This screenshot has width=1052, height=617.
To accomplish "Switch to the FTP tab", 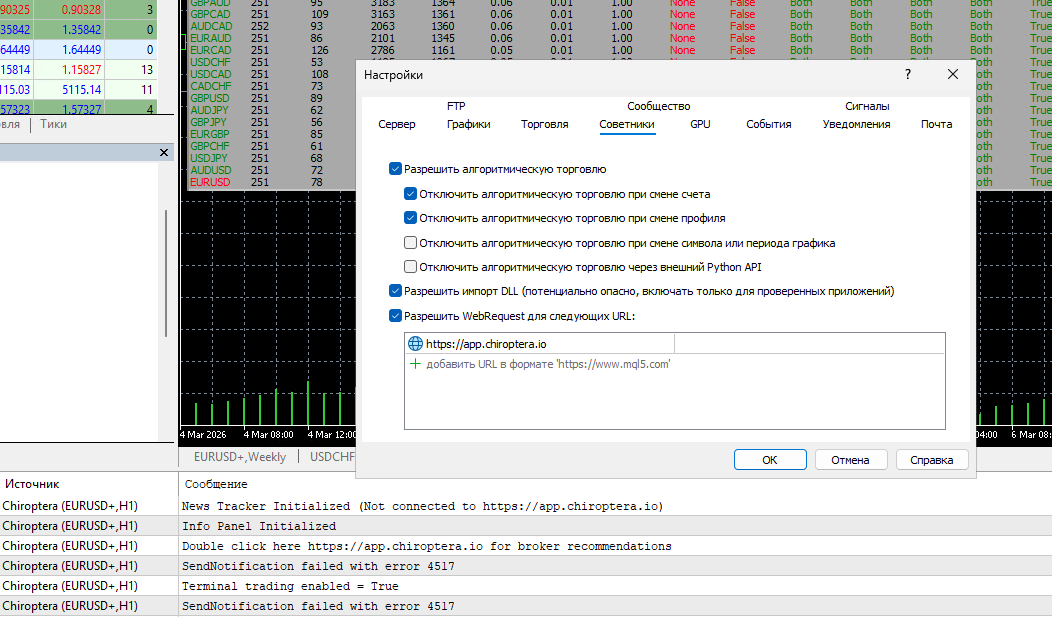I will (x=456, y=106).
